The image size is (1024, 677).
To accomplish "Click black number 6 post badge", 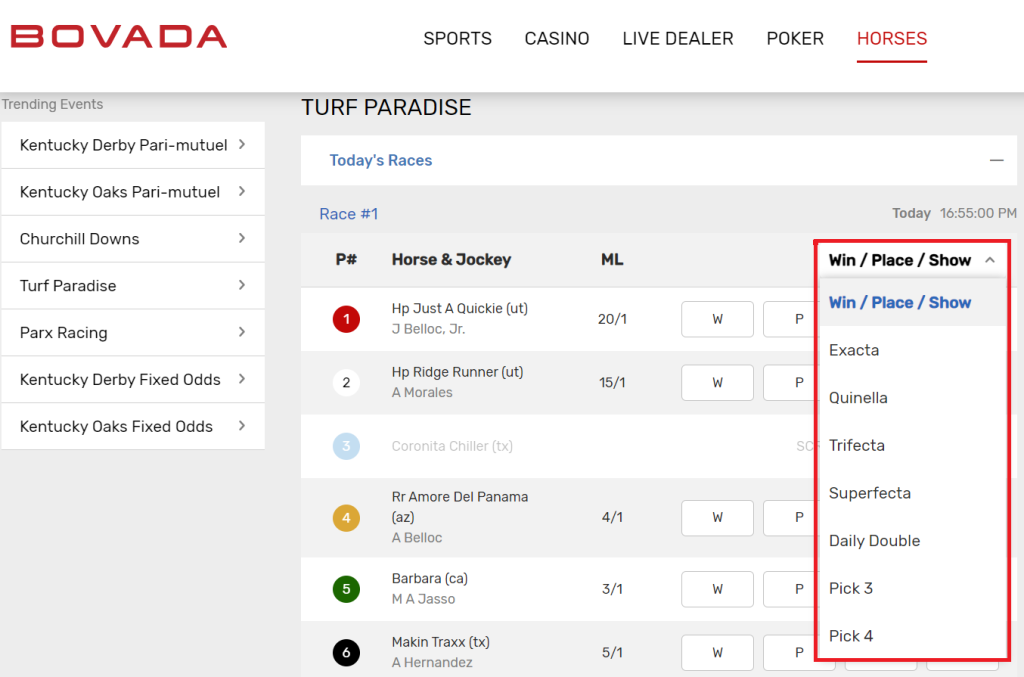I will pyautogui.click(x=346, y=652).
